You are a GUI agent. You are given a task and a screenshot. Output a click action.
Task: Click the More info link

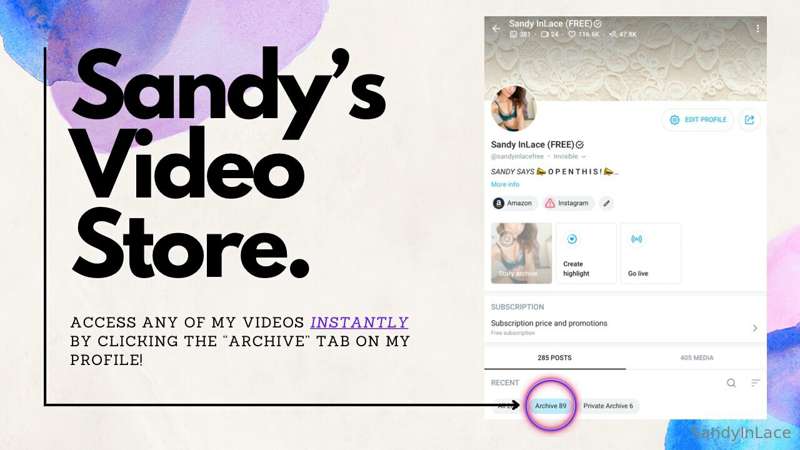[505, 184]
